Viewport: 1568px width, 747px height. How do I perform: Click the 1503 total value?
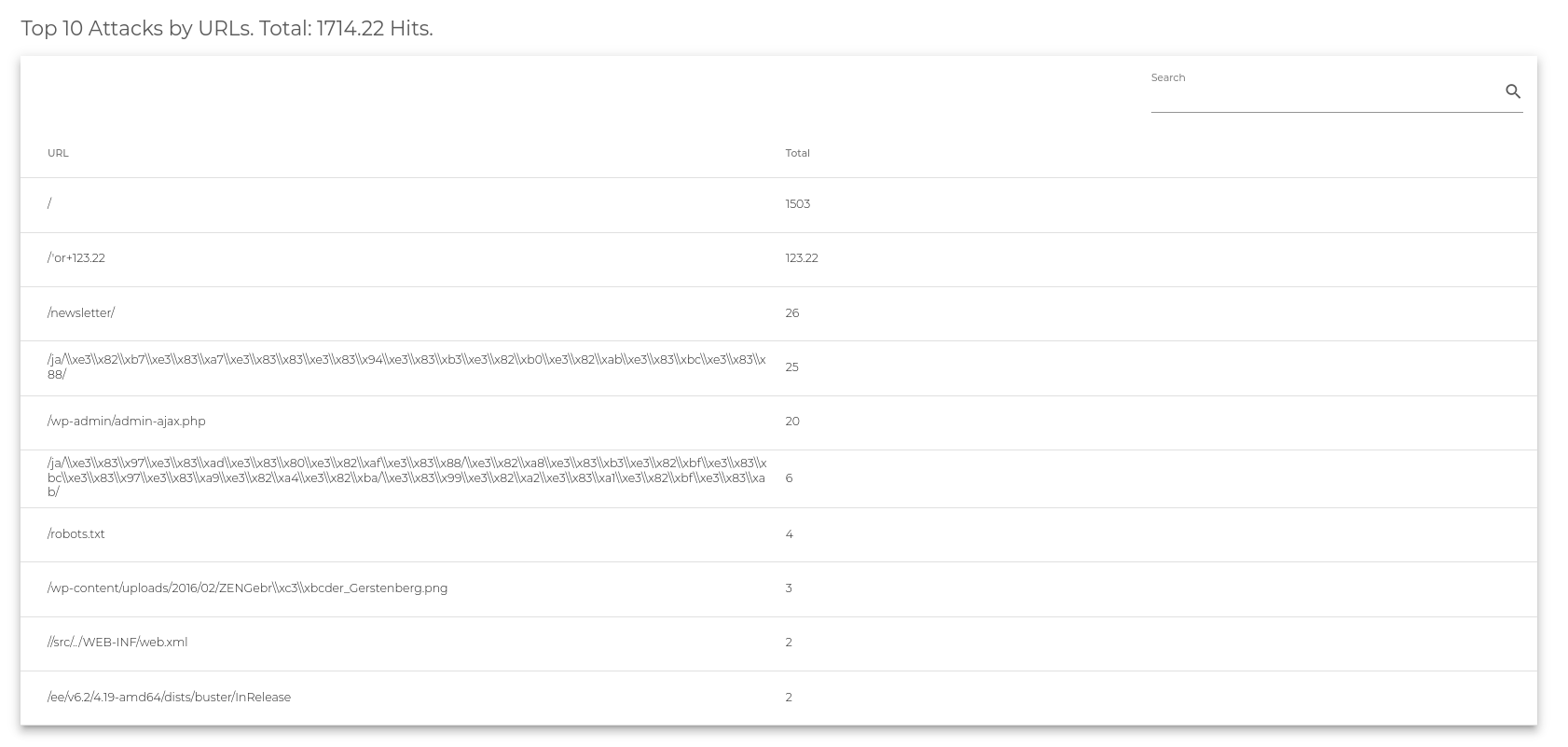[797, 204]
